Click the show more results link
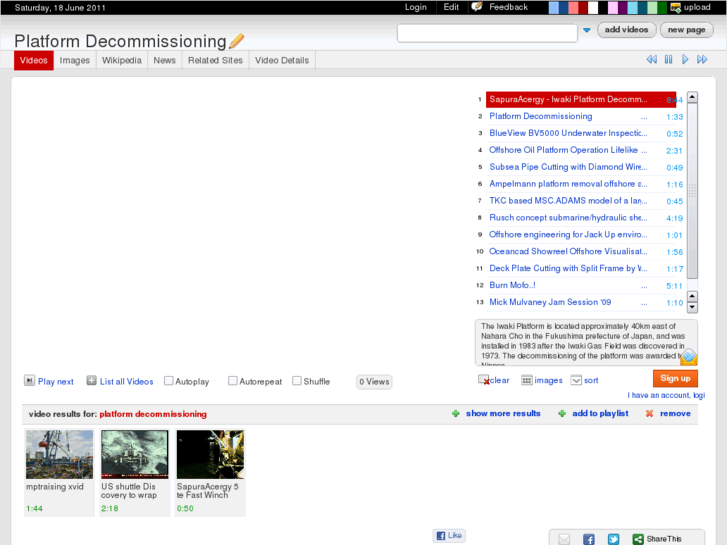The image size is (727, 545). click(503, 413)
